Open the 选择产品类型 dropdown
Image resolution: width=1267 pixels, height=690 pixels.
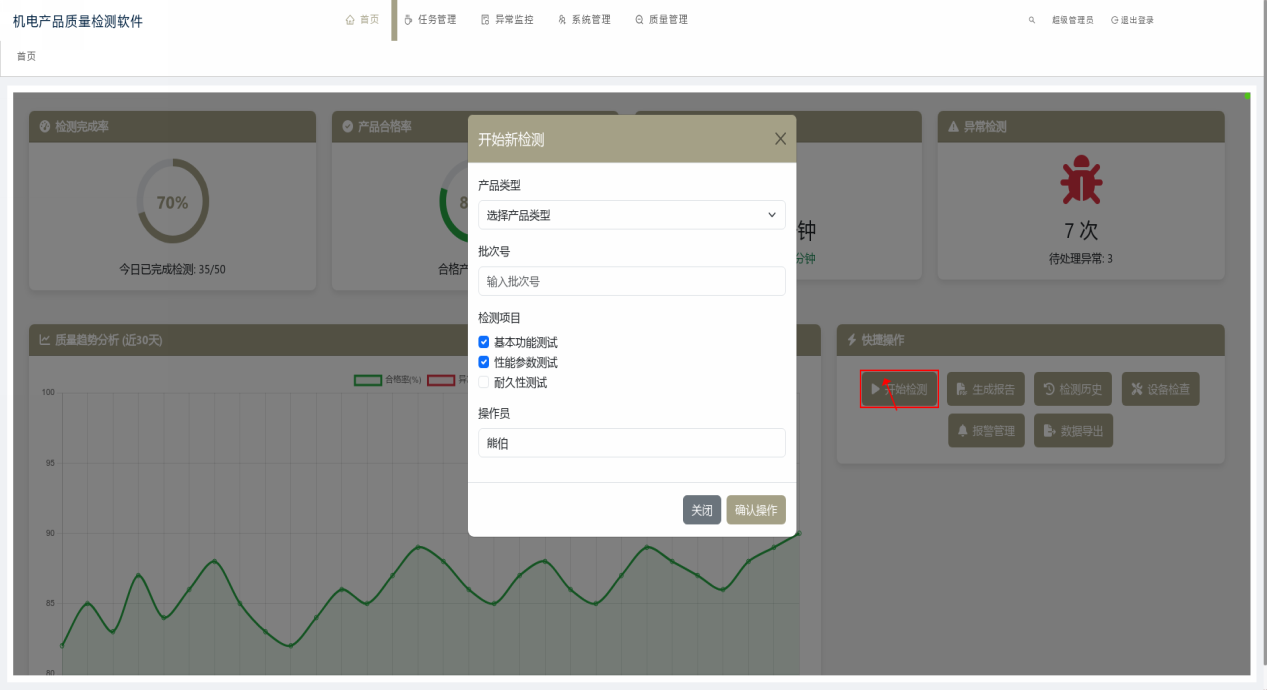click(x=631, y=215)
